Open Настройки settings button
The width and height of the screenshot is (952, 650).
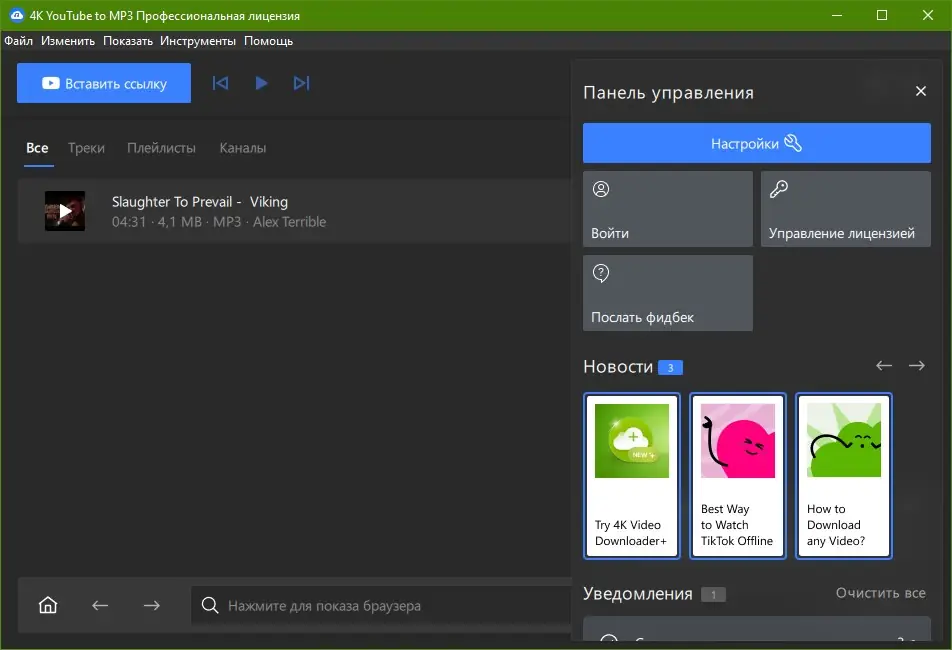(x=756, y=143)
